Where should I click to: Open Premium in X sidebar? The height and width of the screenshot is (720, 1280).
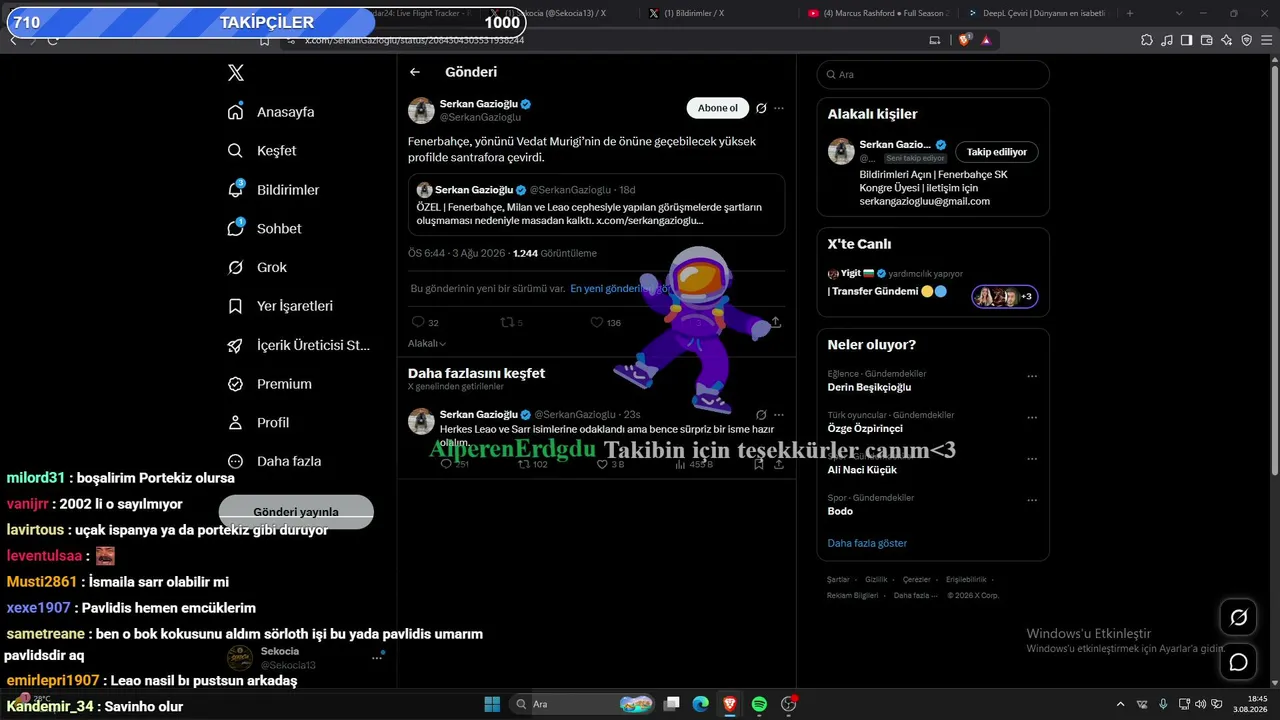coord(269,384)
